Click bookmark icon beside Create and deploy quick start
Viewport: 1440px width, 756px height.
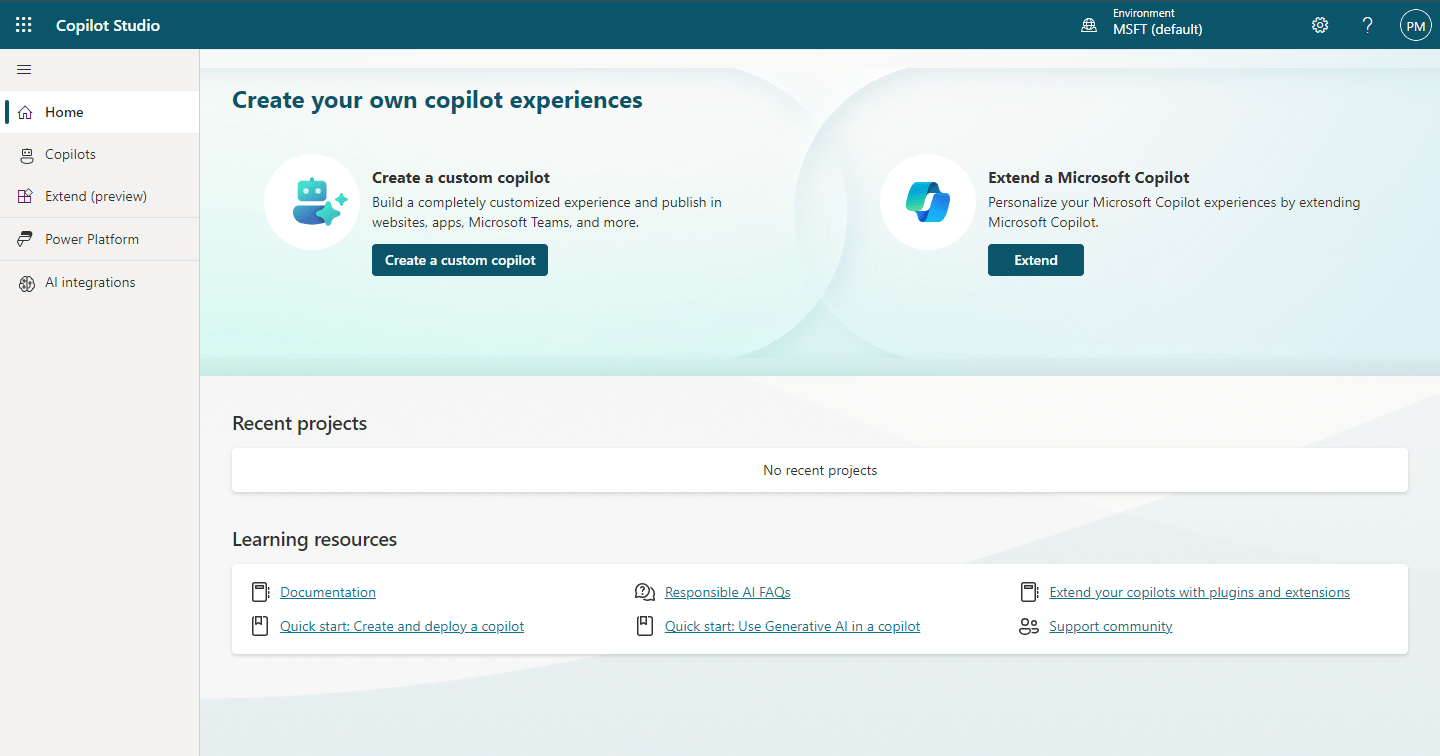click(260, 626)
